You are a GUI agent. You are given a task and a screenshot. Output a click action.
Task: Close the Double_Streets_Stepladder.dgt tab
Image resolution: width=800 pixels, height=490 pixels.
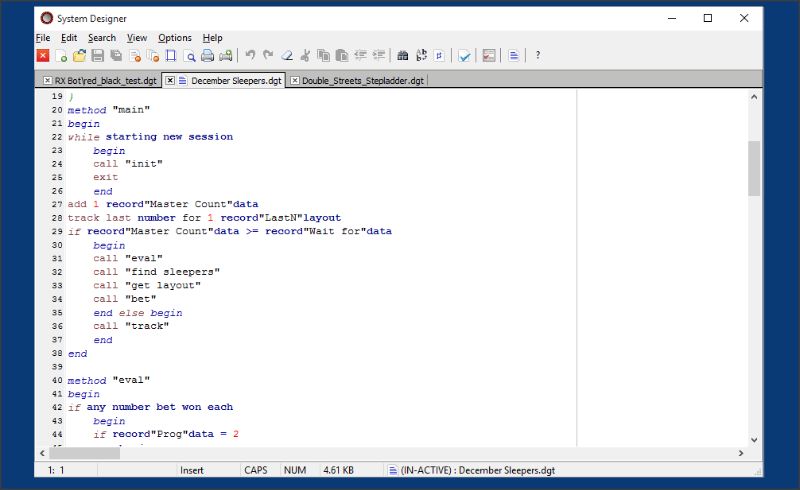pos(295,80)
